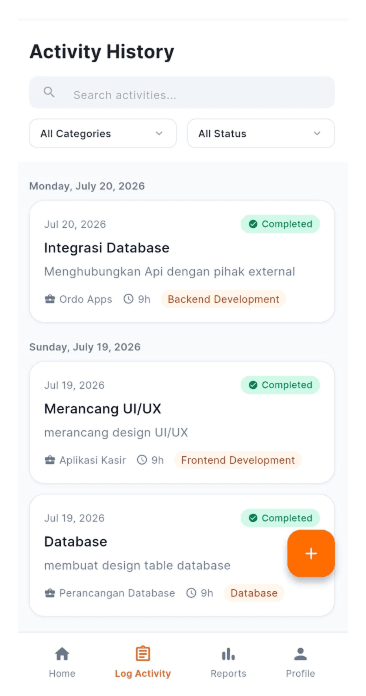The height and width of the screenshot is (696, 366).
Task: Focus the Search activities field
Action: [182, 92]
